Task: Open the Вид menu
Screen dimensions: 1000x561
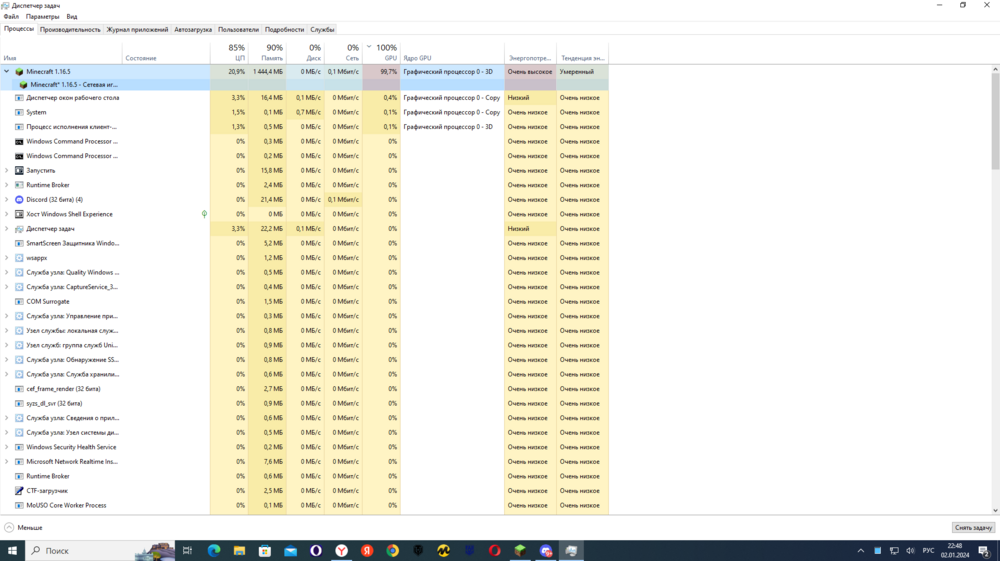Action: (x=72, y=17)
